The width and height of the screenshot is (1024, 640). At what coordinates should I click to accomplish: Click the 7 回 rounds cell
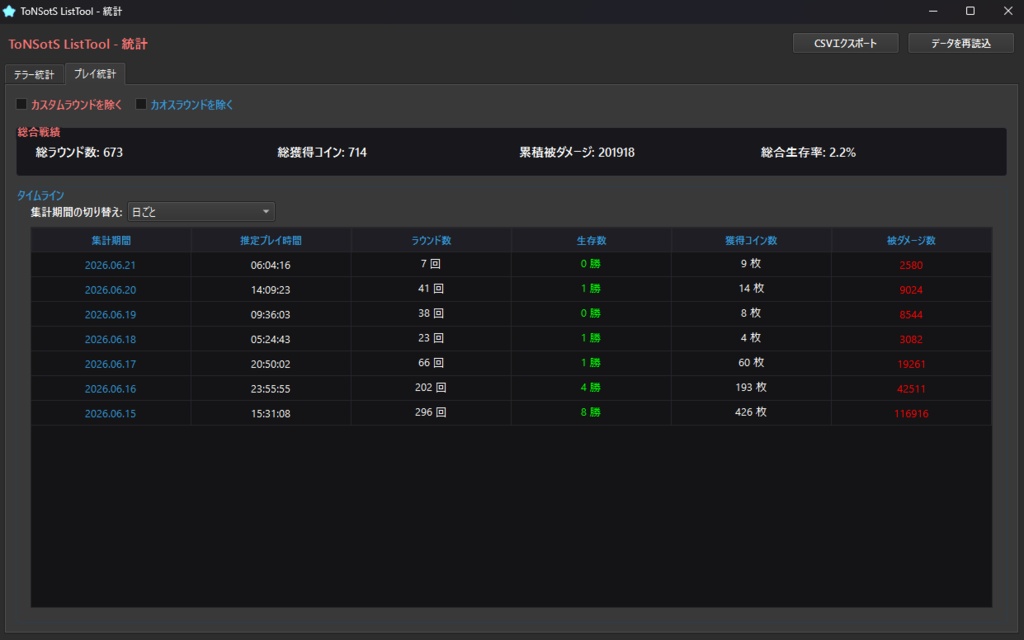click(x=431, y=264)
